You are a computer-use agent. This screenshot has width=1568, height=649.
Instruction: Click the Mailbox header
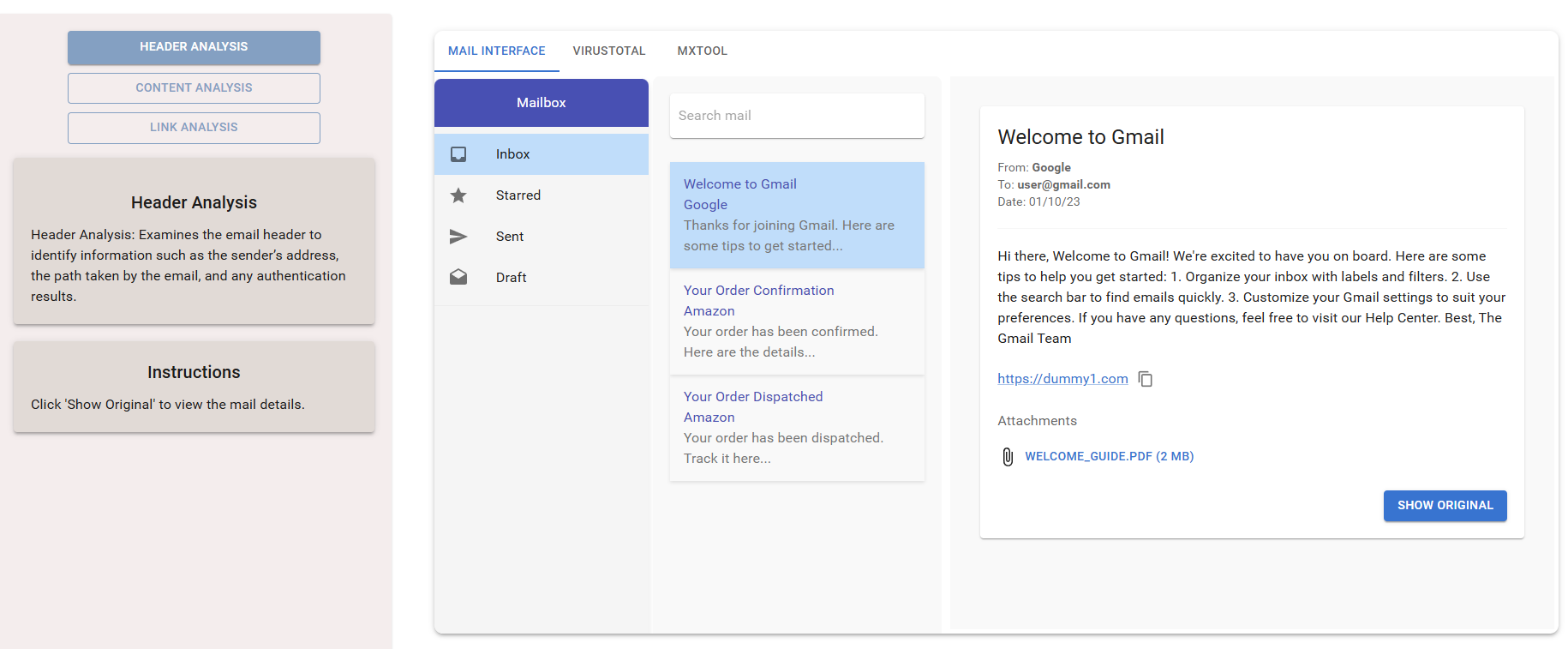coord(541,103)
